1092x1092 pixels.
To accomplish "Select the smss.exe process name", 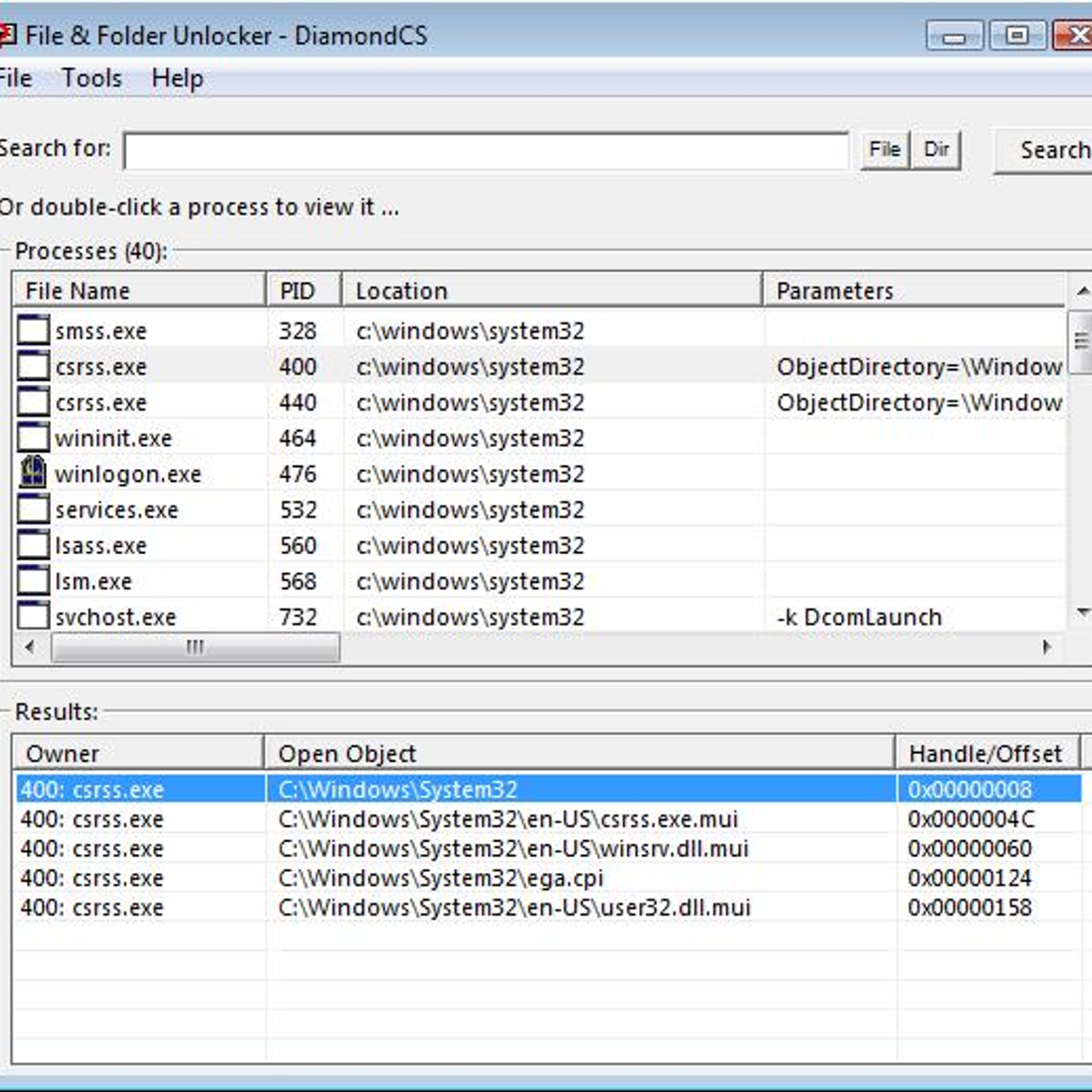I will (x=101, y=332).
